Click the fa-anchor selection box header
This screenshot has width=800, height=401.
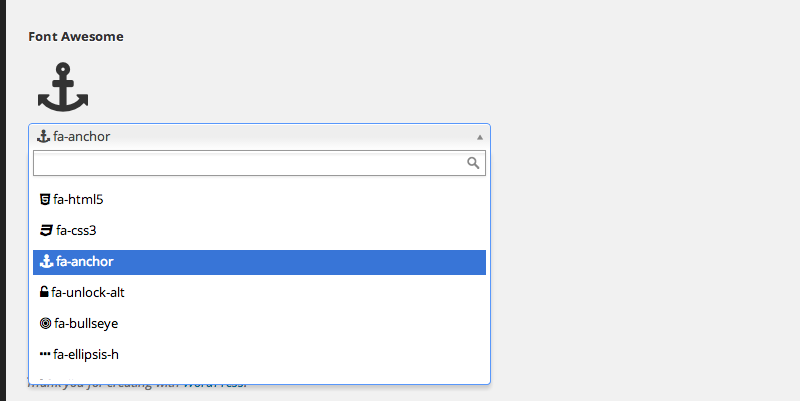pos(250,137)
